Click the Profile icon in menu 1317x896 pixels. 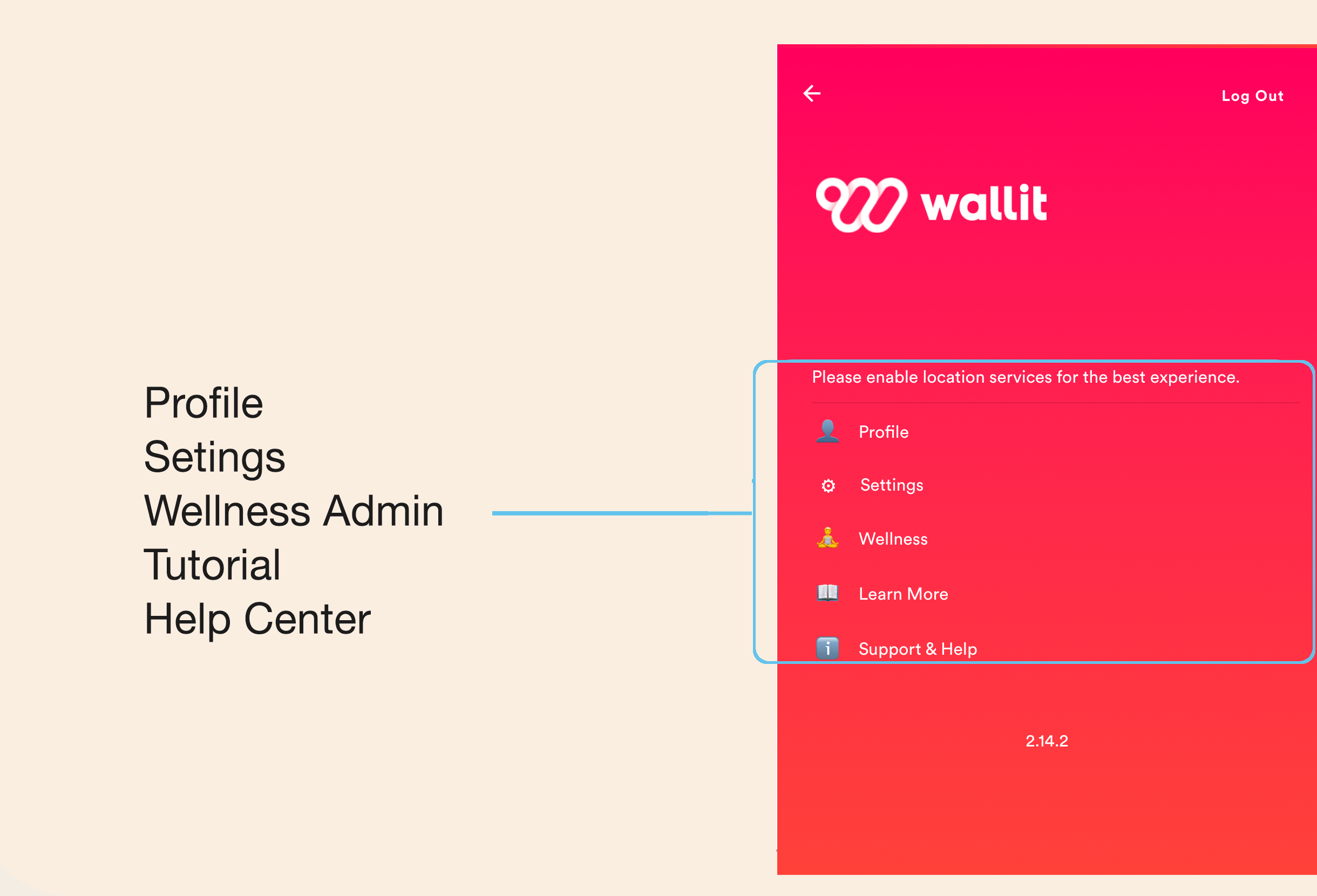pyautogui.click(x=828, y=432)
